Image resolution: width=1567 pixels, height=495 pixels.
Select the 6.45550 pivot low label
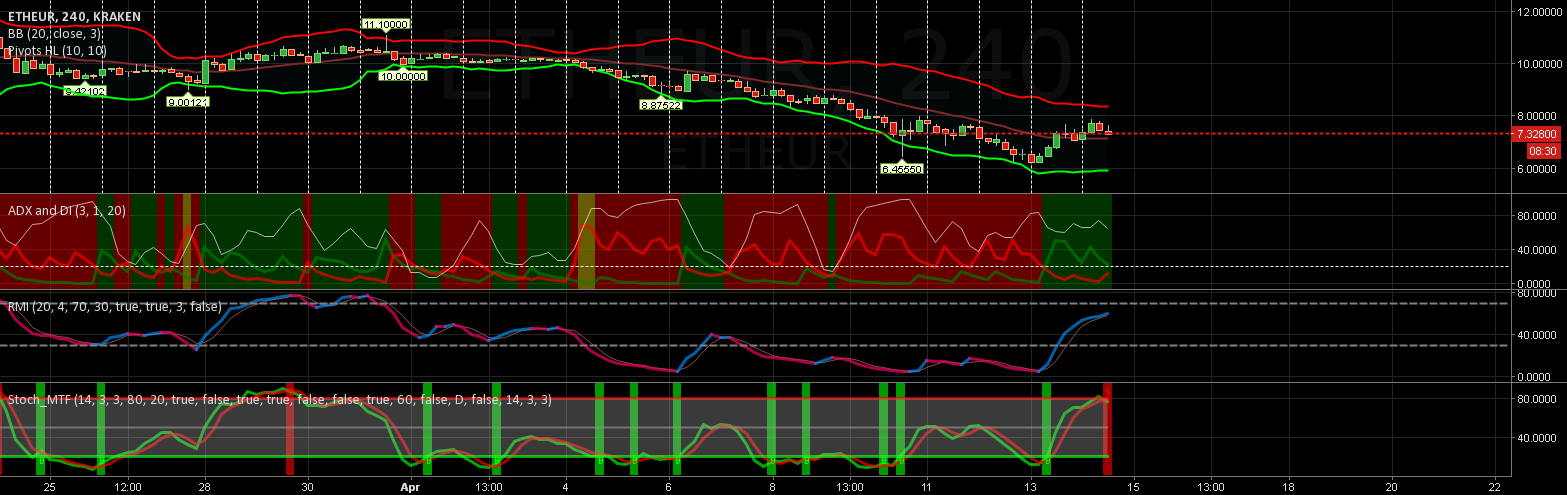(x=901, y=169)
